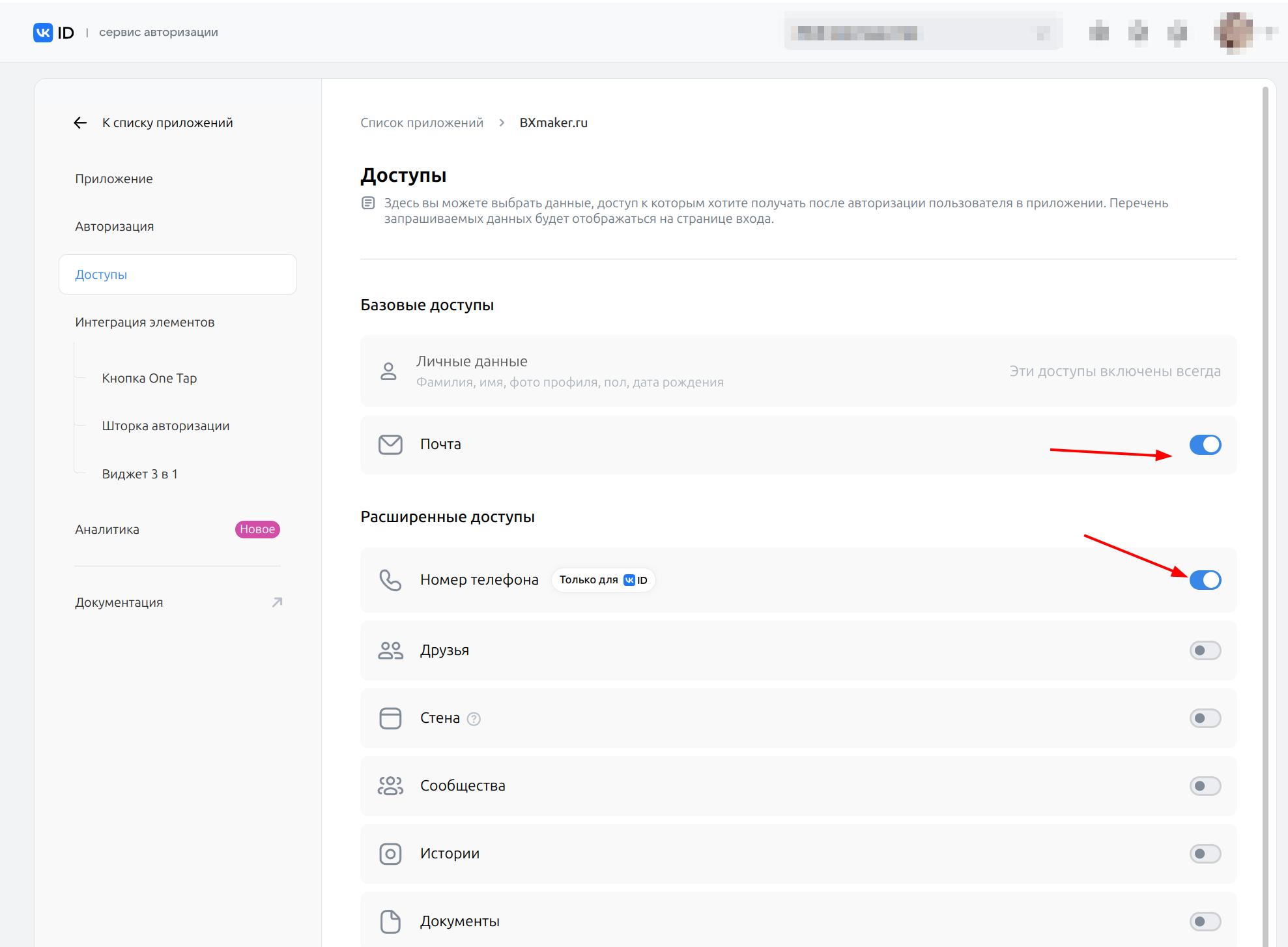Image resolution: width=1288 pixels, height=947 pixels.
Task: Click the Stories camera icon
Action: tap(390, 854)
